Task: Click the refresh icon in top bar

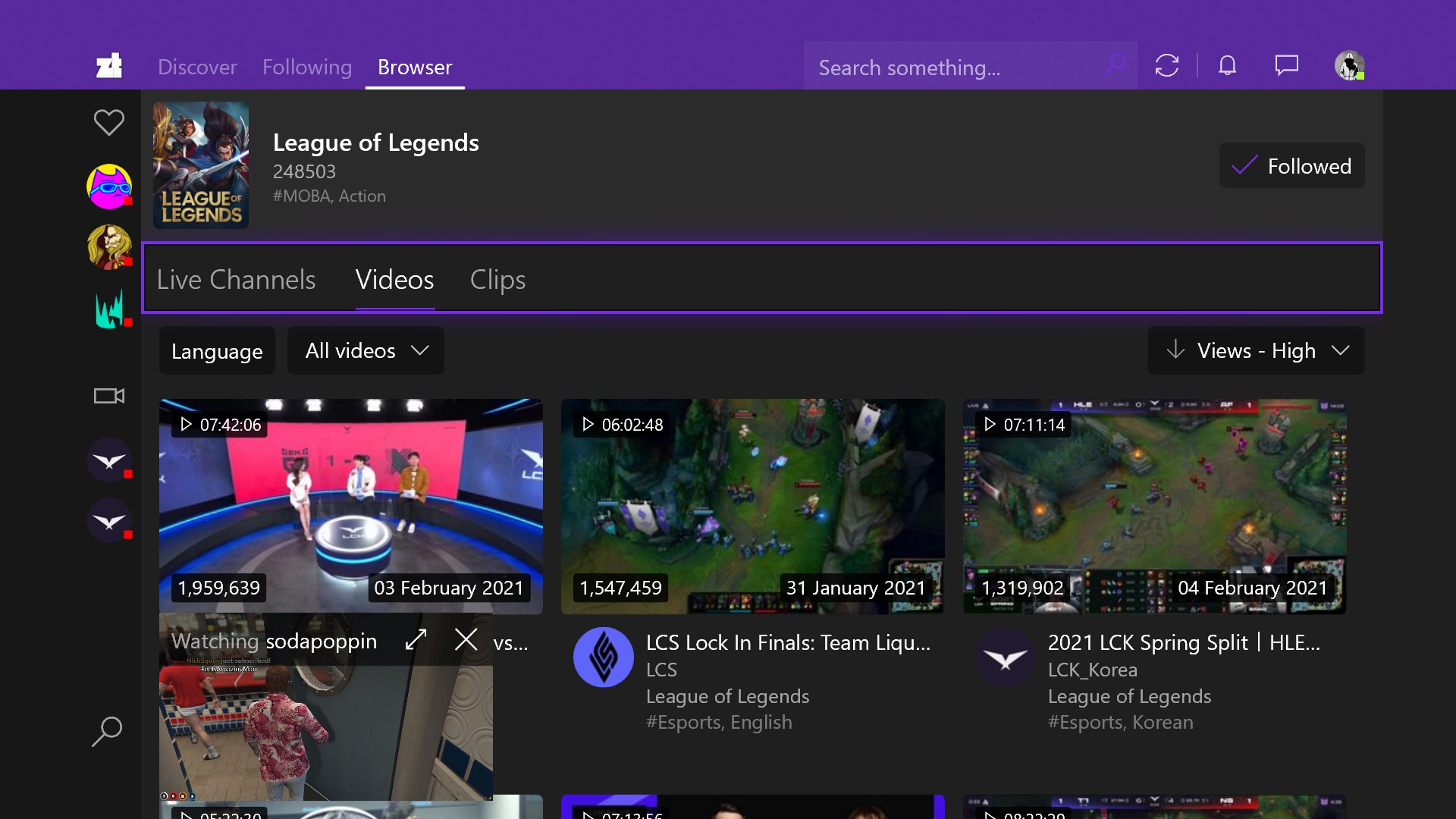Action: pyautogui.click(x=1166, y=66)
